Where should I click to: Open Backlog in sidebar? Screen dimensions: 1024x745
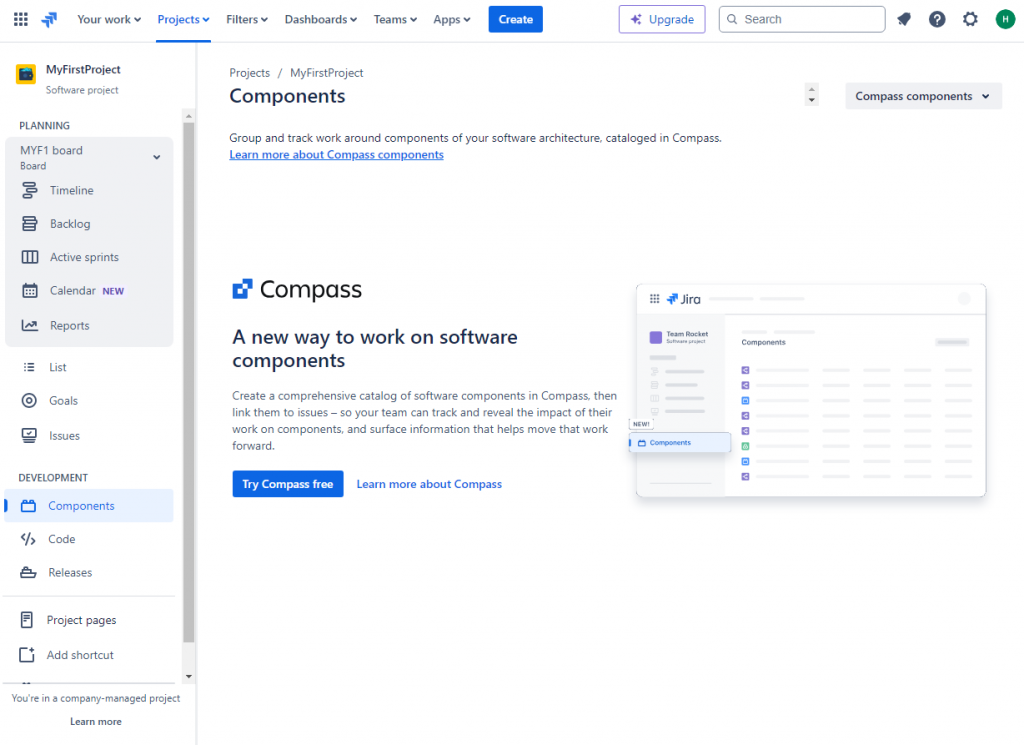(x=89, y=224)
